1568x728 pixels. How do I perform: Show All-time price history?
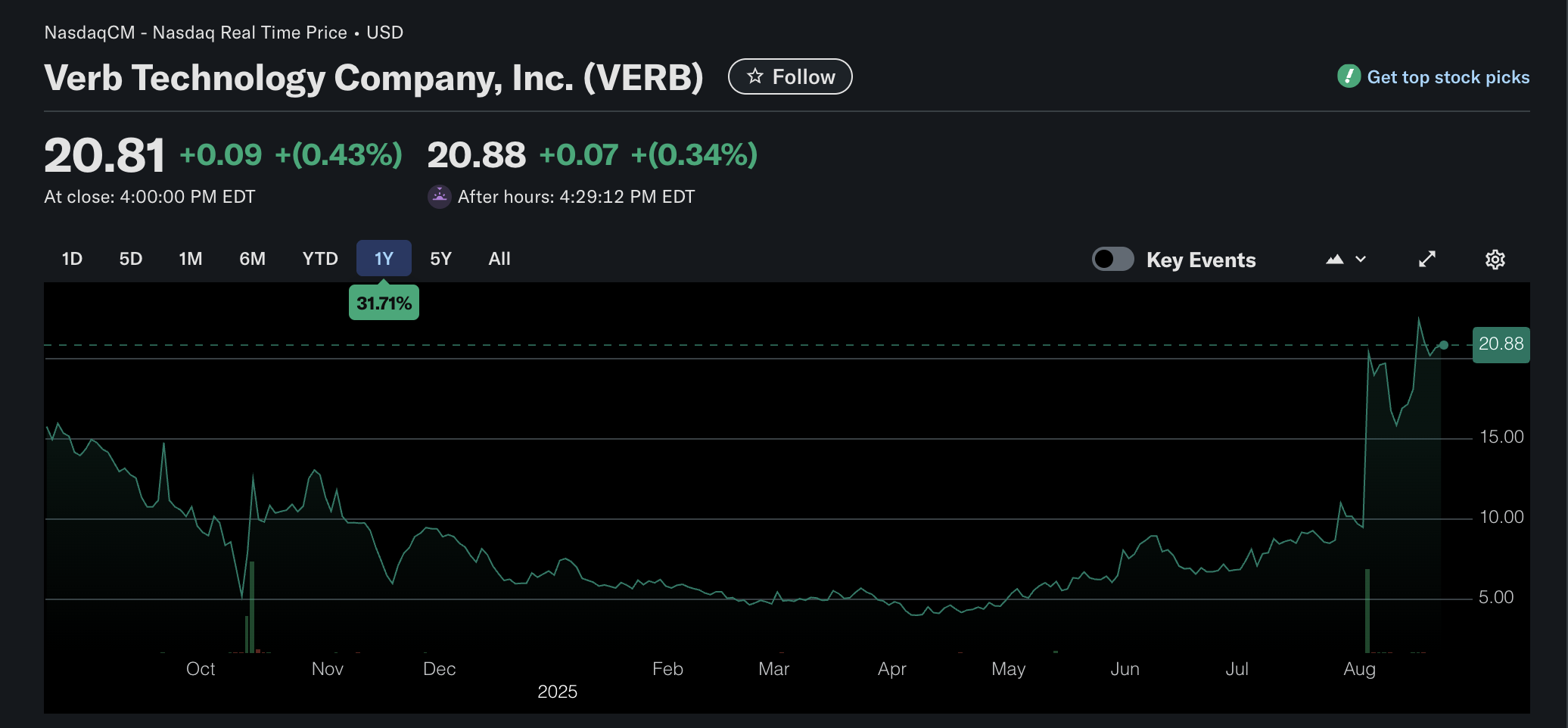click(499, 259)
